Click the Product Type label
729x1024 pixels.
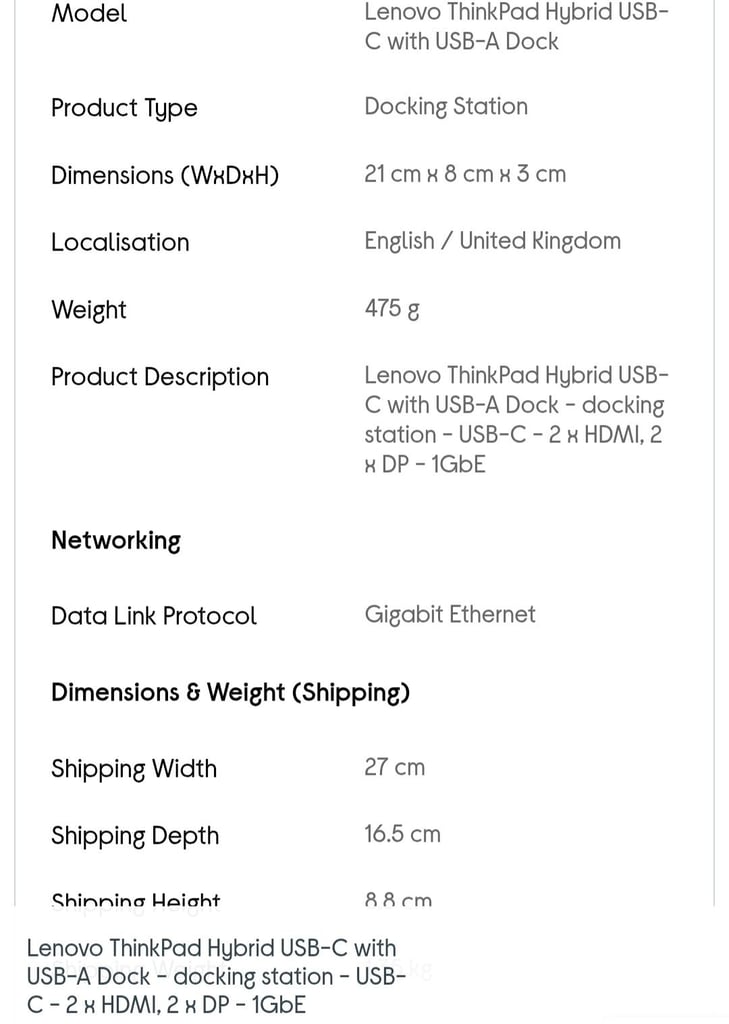tap(124, 108)
